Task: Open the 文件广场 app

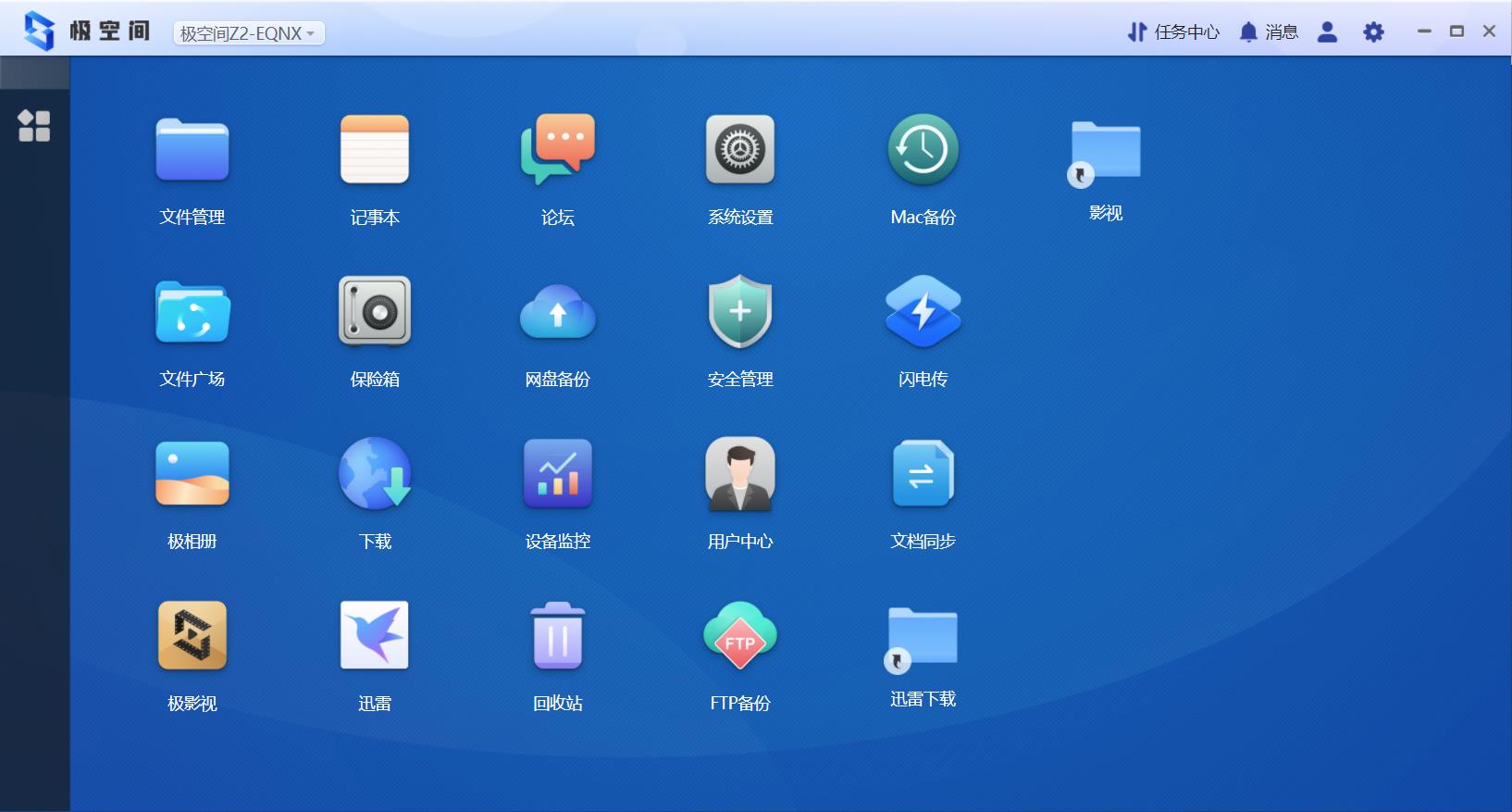Action: coord(192,312)
